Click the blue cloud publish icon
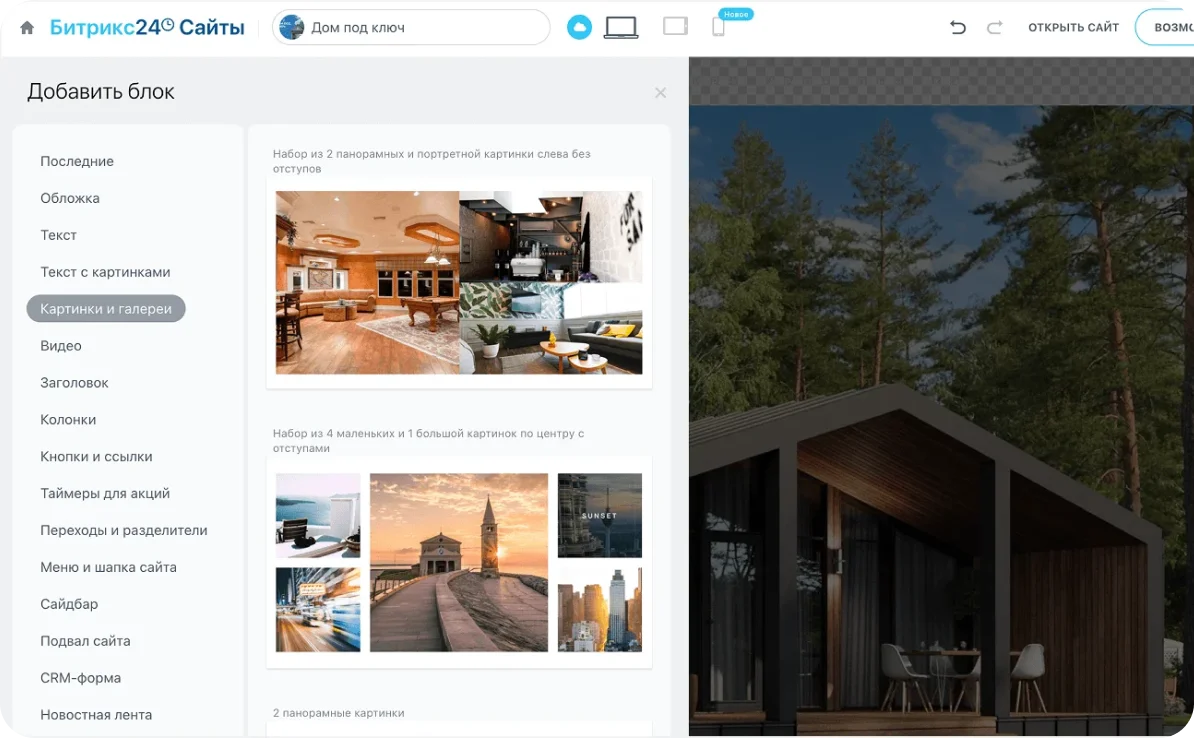The height and width of the screenshot is (738, 1194). click(x=579, y=27)
